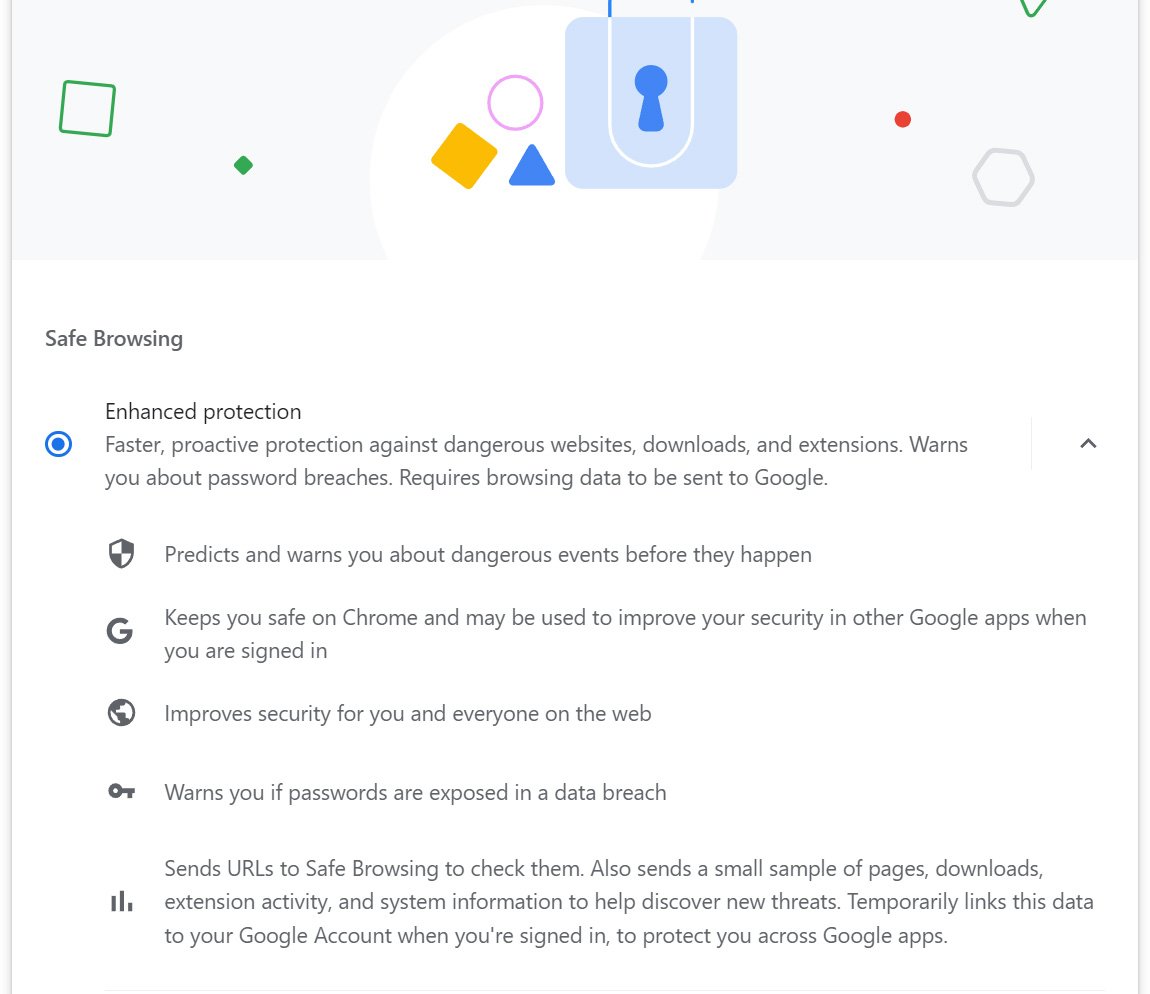Click the yellow diamond shape in the illustration
Viewport: 1150px width, 994px height.
[x=464, y=156]
